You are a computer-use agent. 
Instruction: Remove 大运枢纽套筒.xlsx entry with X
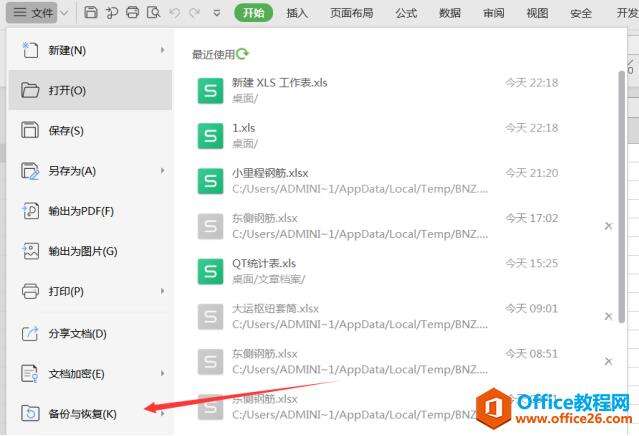[x=608, y=316]
